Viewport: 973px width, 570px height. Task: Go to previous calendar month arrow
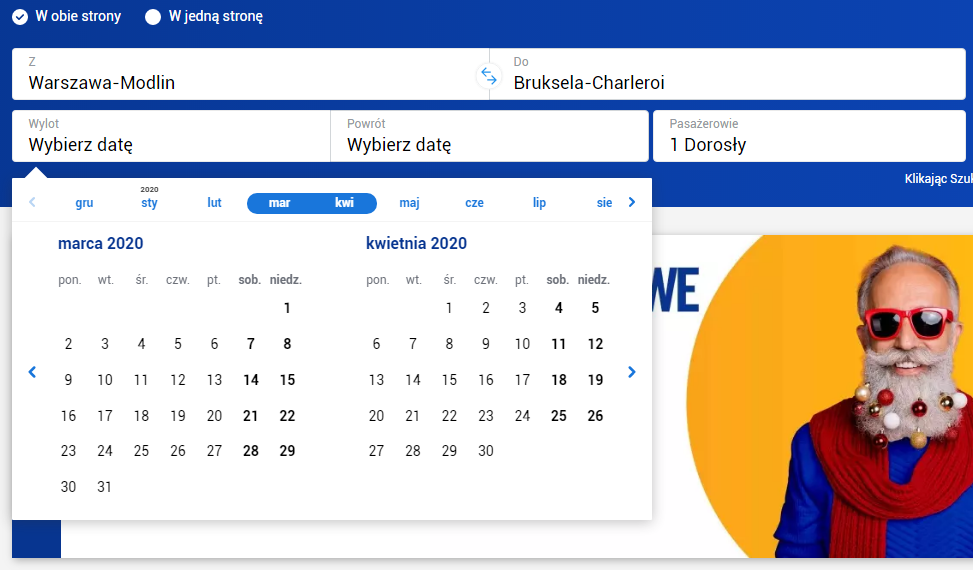[32, 372]
